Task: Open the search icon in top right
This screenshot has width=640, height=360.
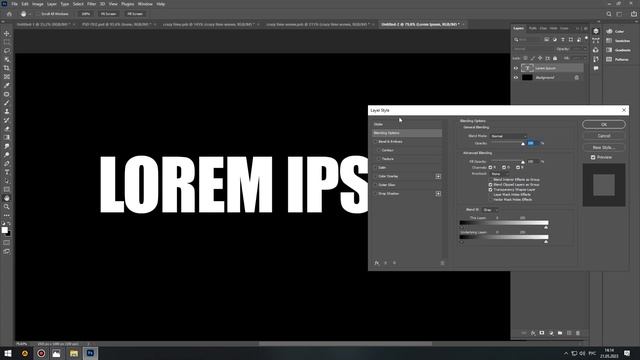Action: (x=609, y=14)
